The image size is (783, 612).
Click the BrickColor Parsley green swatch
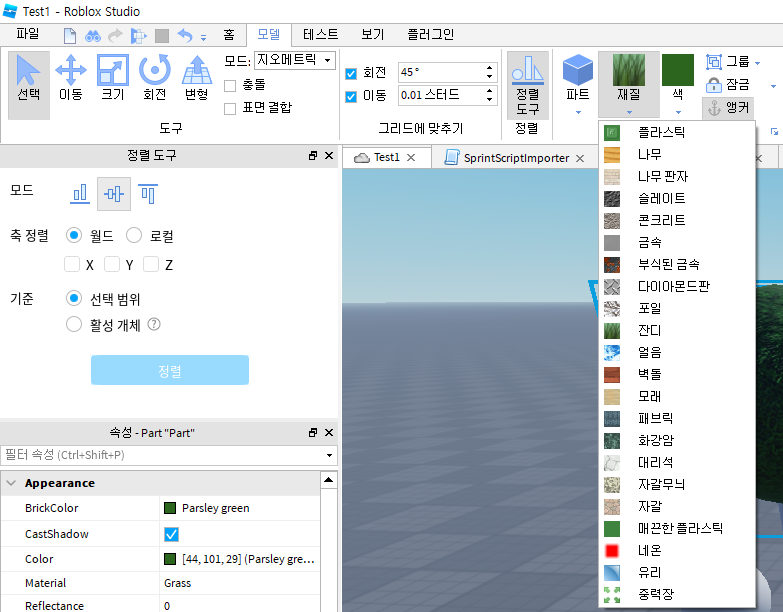click(x=170, y=508)
